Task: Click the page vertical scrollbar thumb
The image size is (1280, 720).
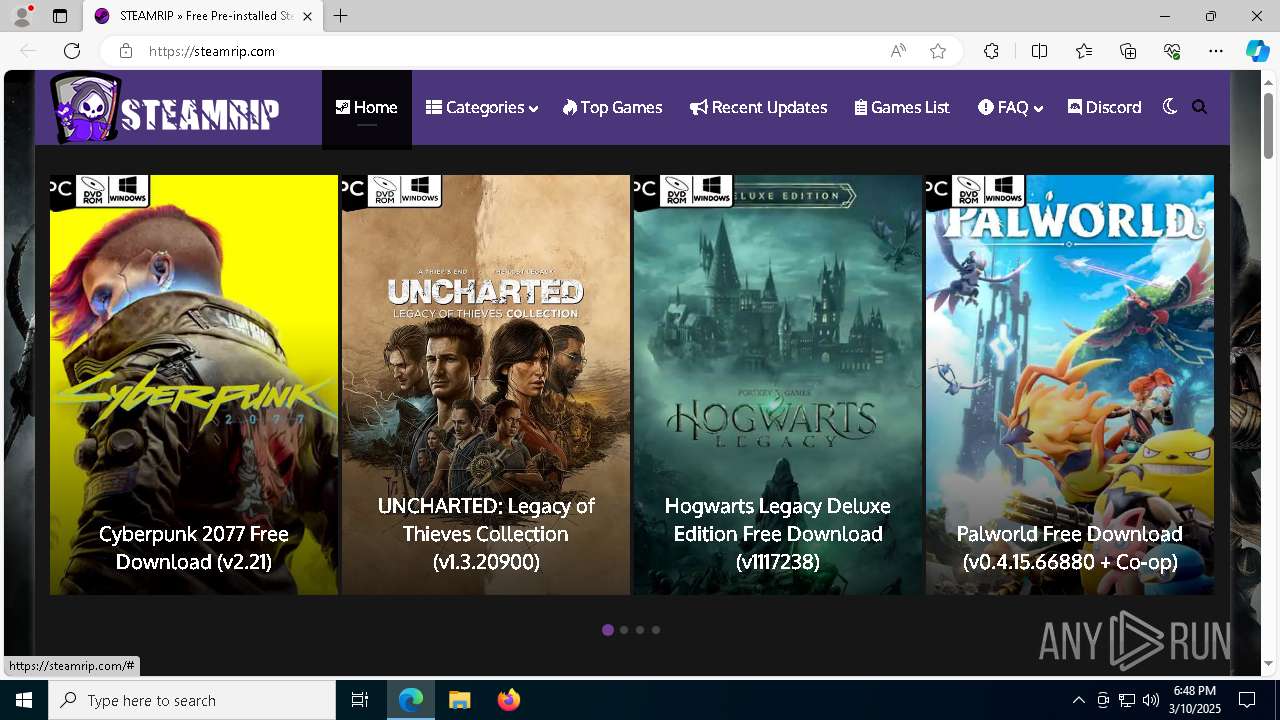Action: click(x=1268, y=125)
